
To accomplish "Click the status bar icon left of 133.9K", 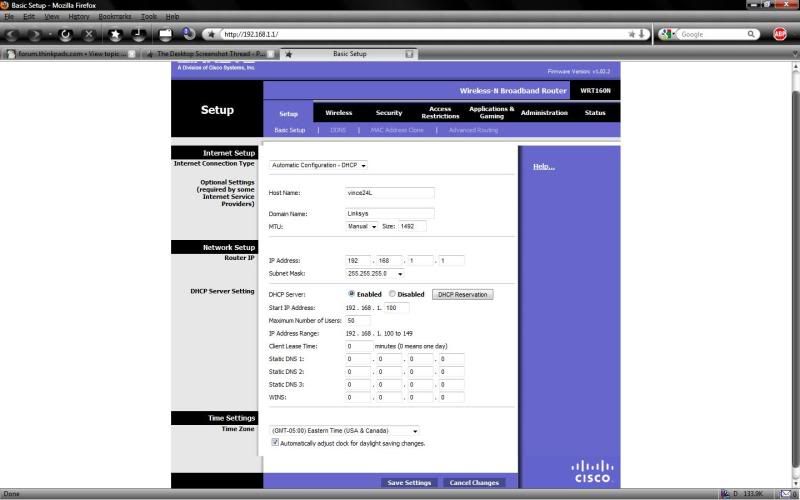I will (724, 493).
